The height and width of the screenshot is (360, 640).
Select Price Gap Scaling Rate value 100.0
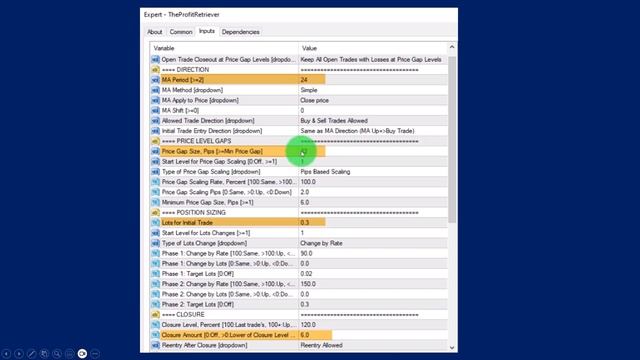(308, 182)
